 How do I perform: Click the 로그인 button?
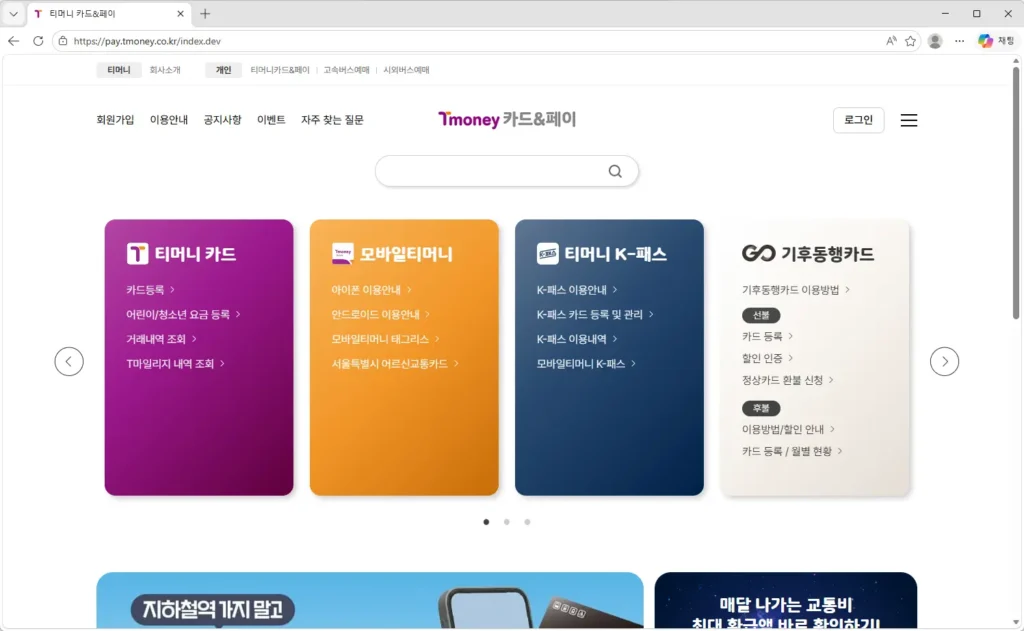(x=858, y=120)
